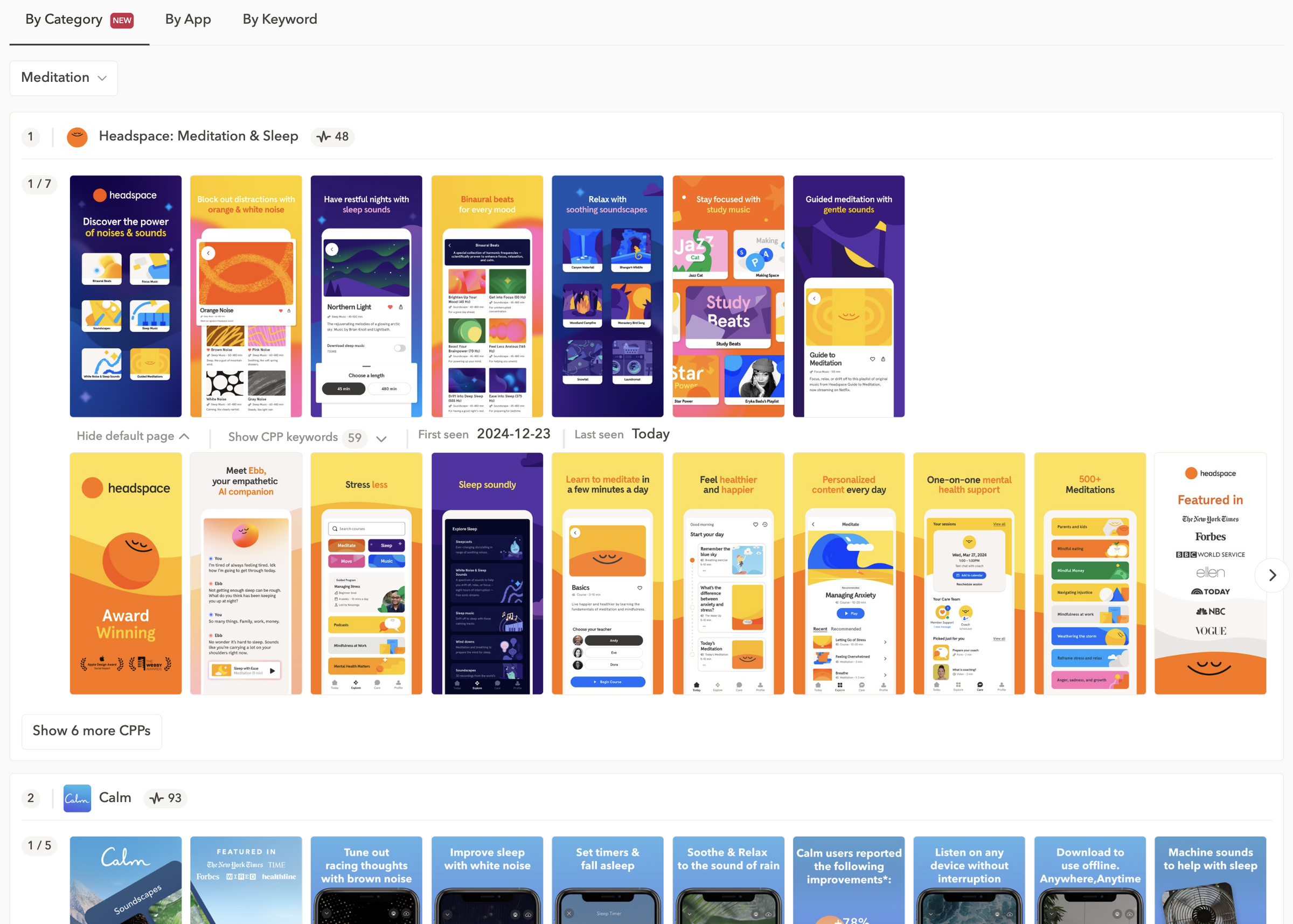Open the 'Award Winning' headspace screenshot
The image size is (1293, 924).
click(x=126, y=573)
